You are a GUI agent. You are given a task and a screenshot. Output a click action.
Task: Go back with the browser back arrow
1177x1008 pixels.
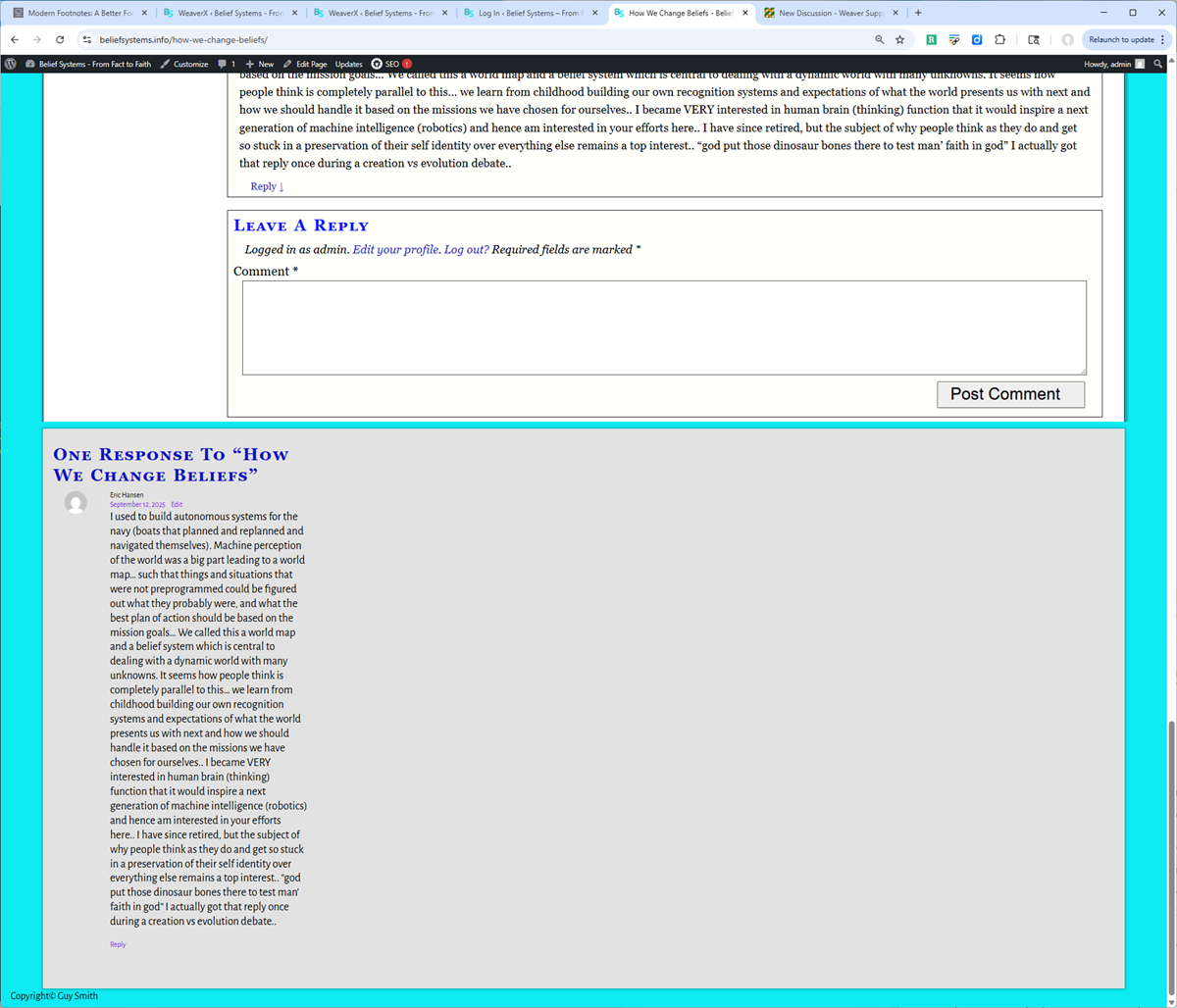click(x=15, y=40)
